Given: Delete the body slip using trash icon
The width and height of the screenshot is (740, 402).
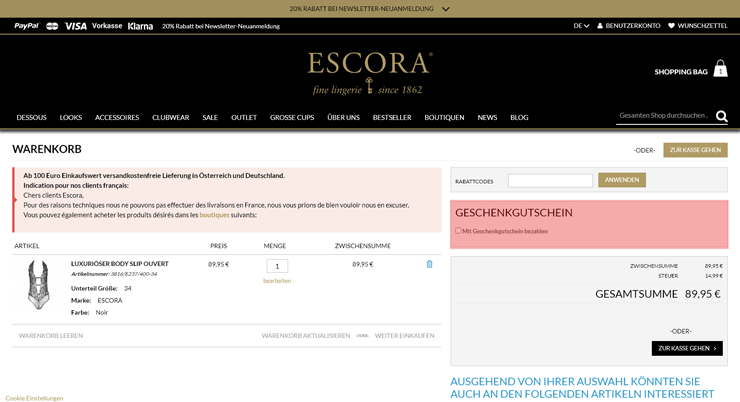Looking at the screenshot, I should 429,264.
